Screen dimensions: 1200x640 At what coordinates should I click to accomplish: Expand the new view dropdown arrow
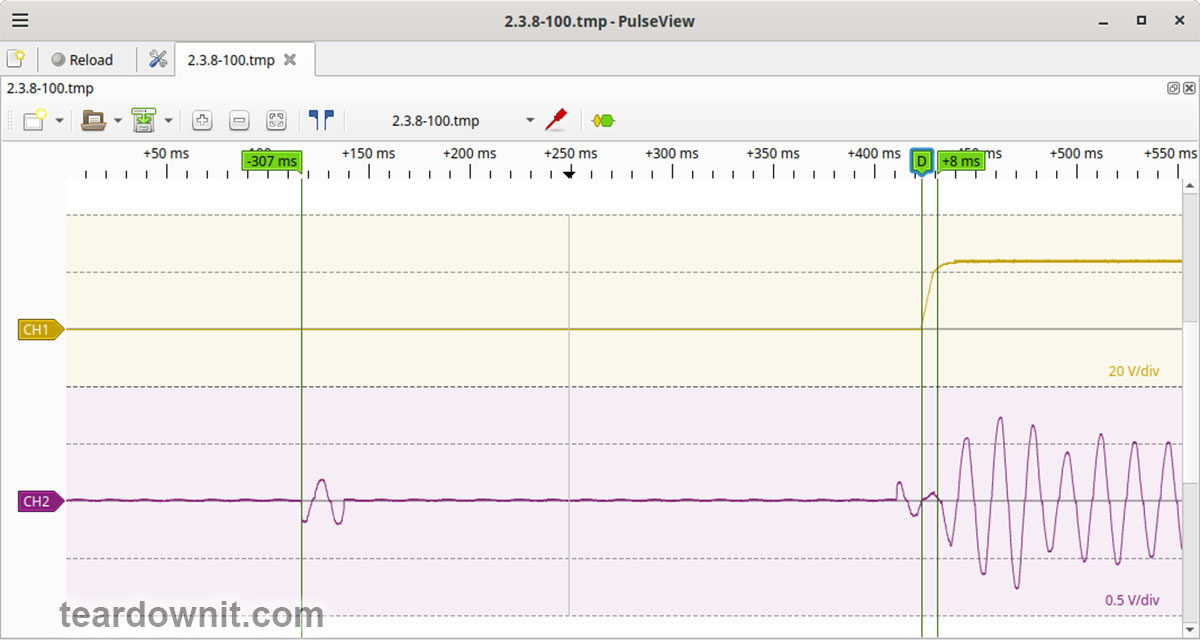pos(59,121)
